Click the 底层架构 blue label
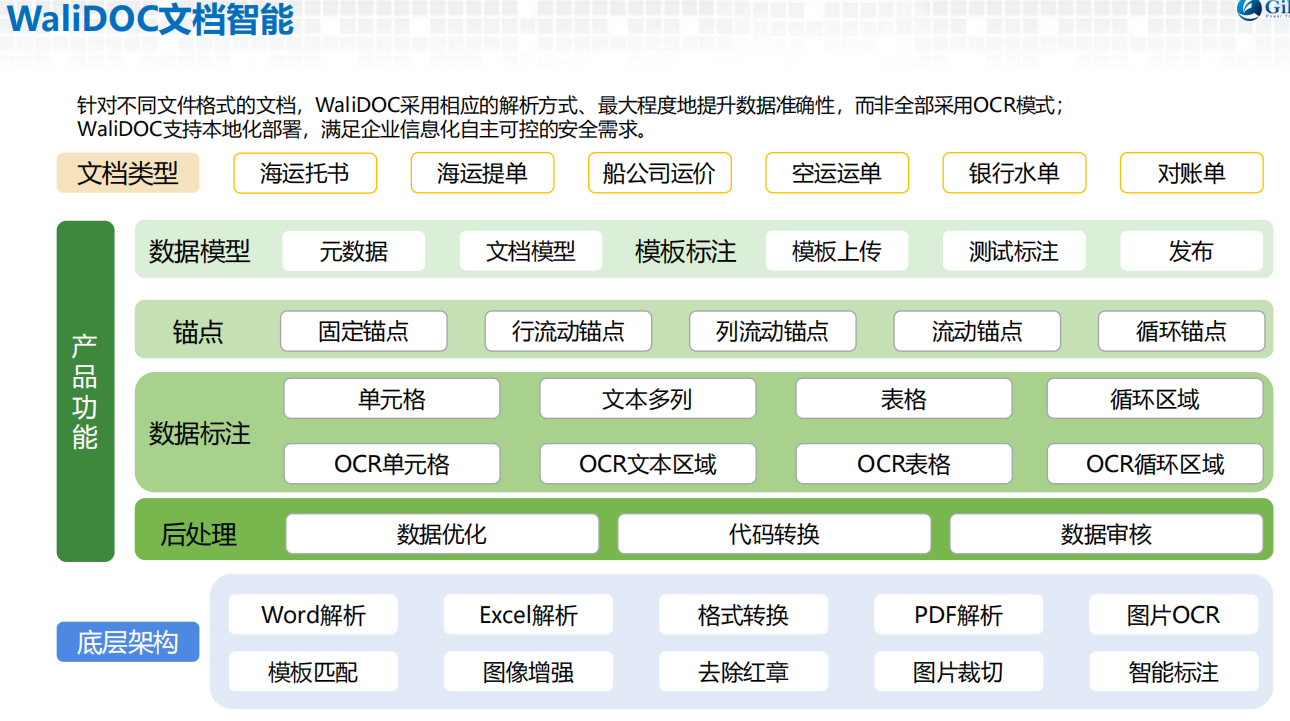Image resolution: width=1290 pixels, height=721 pixels. [x=128, y=642]
